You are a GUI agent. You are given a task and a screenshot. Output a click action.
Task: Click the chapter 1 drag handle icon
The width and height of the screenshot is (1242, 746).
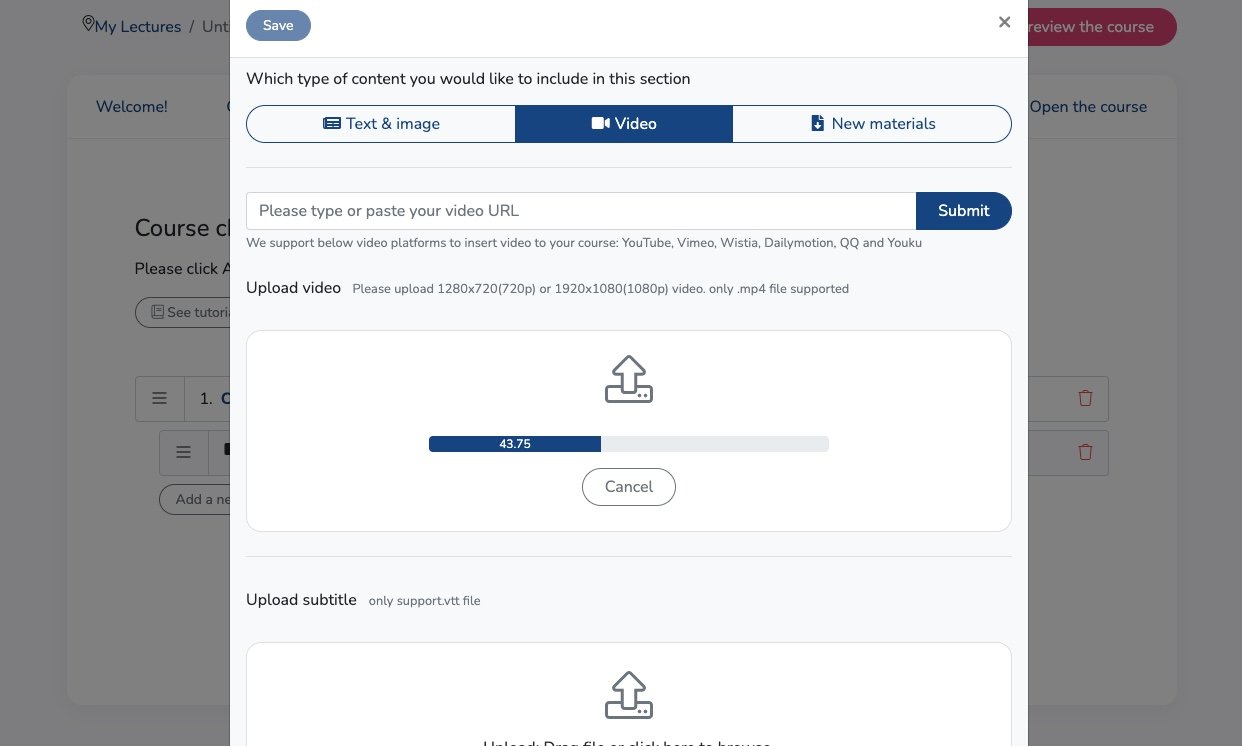(x=160, y=398)
